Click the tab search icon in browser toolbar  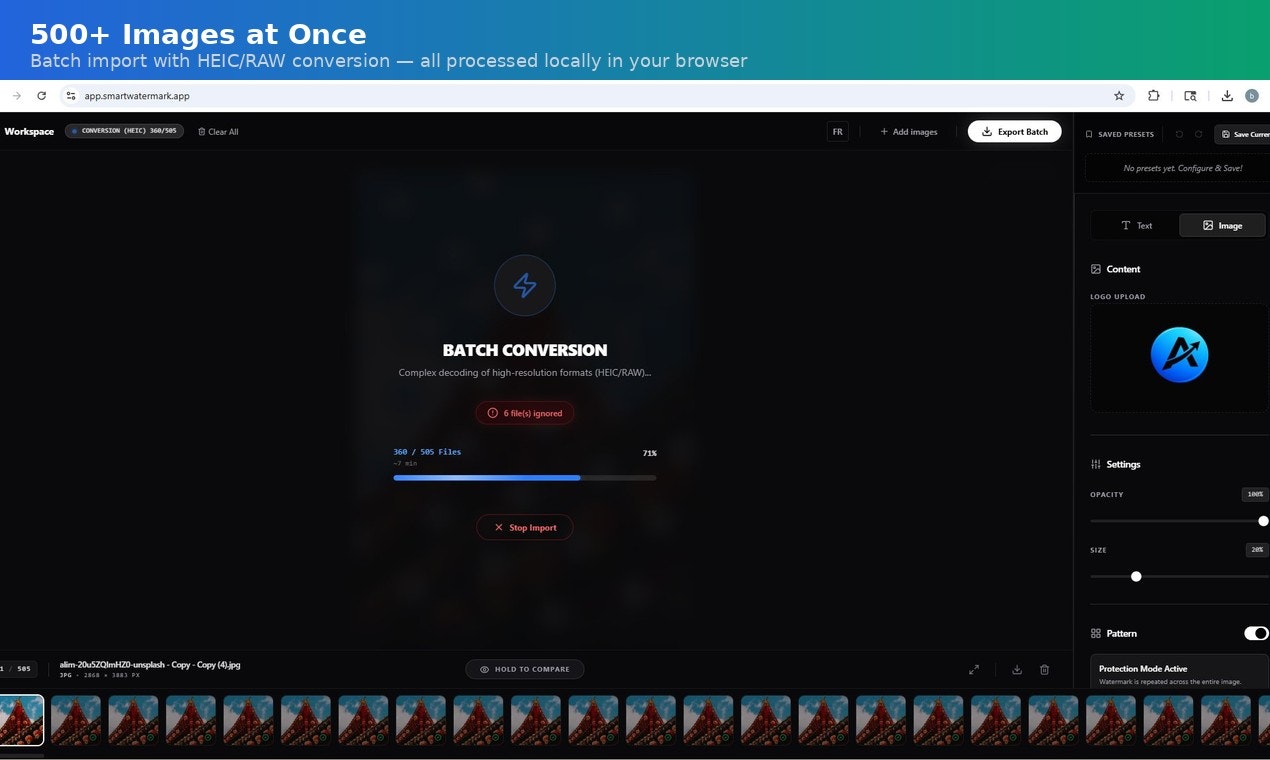point(1190,96)
